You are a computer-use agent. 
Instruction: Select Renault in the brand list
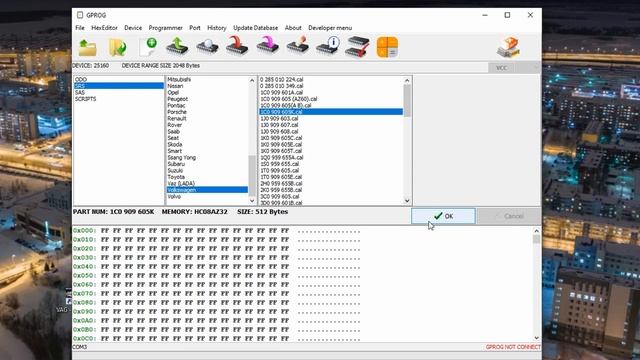click(207, 118)
